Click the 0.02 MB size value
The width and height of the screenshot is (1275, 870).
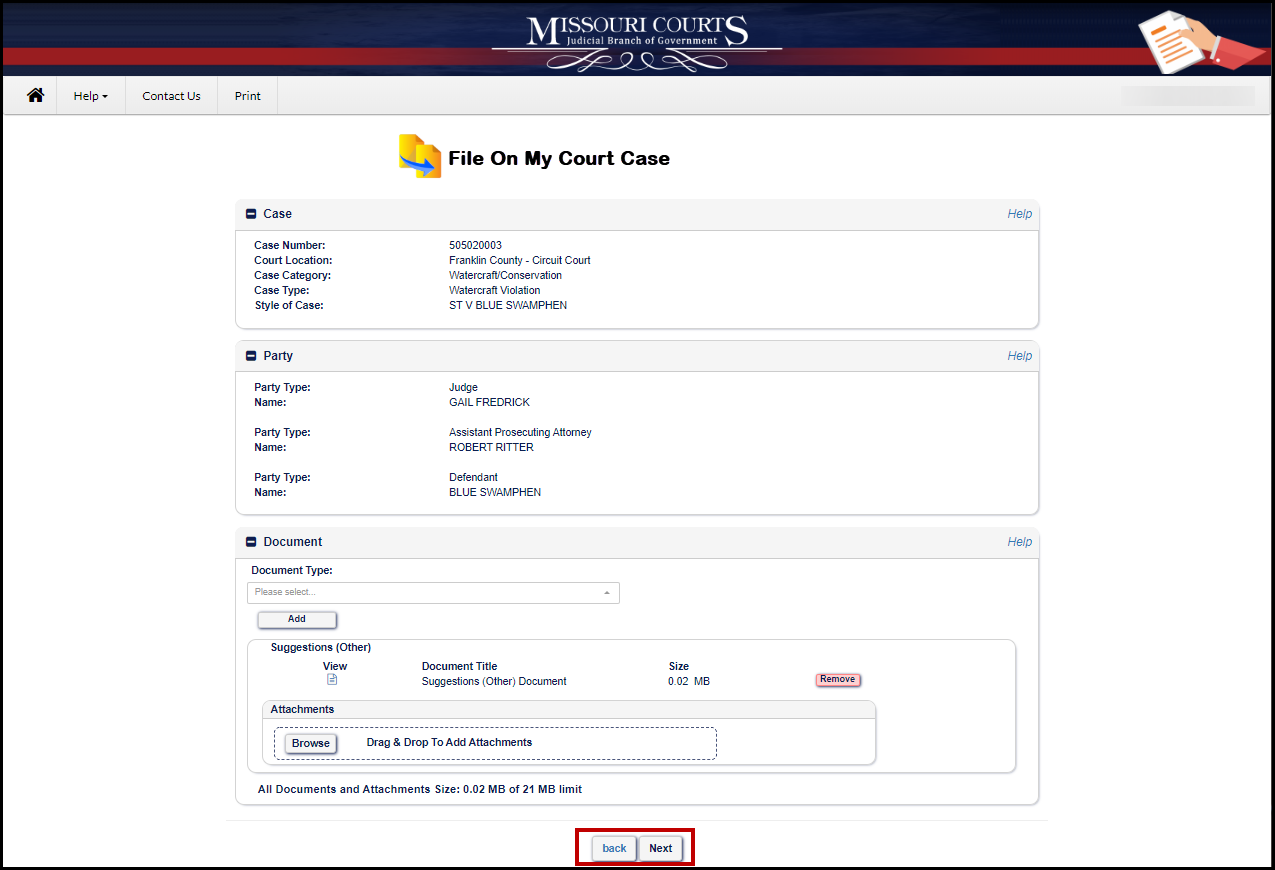(x=689, y=681)
